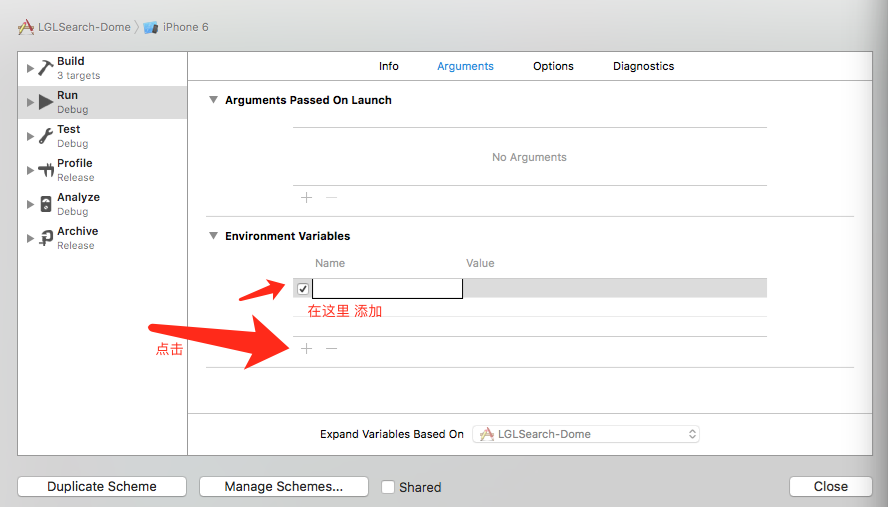Open the Diagnostics tab
The height and width of the screenshot is (507, 888).
643,66
